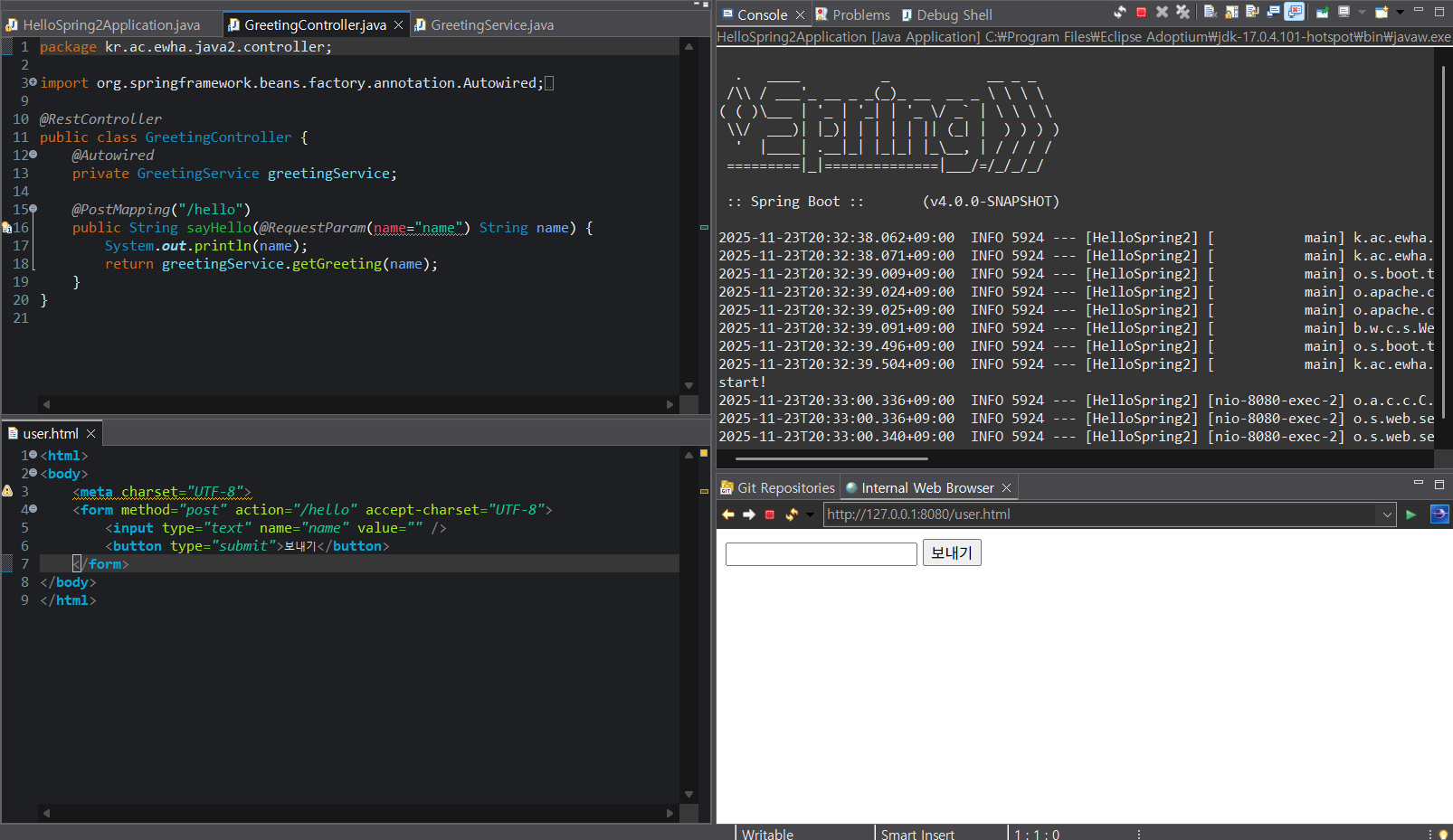The image size is (1453, 840).
Task: Collapse @Autowired field at line 12
Action: (x=33, y=155)
